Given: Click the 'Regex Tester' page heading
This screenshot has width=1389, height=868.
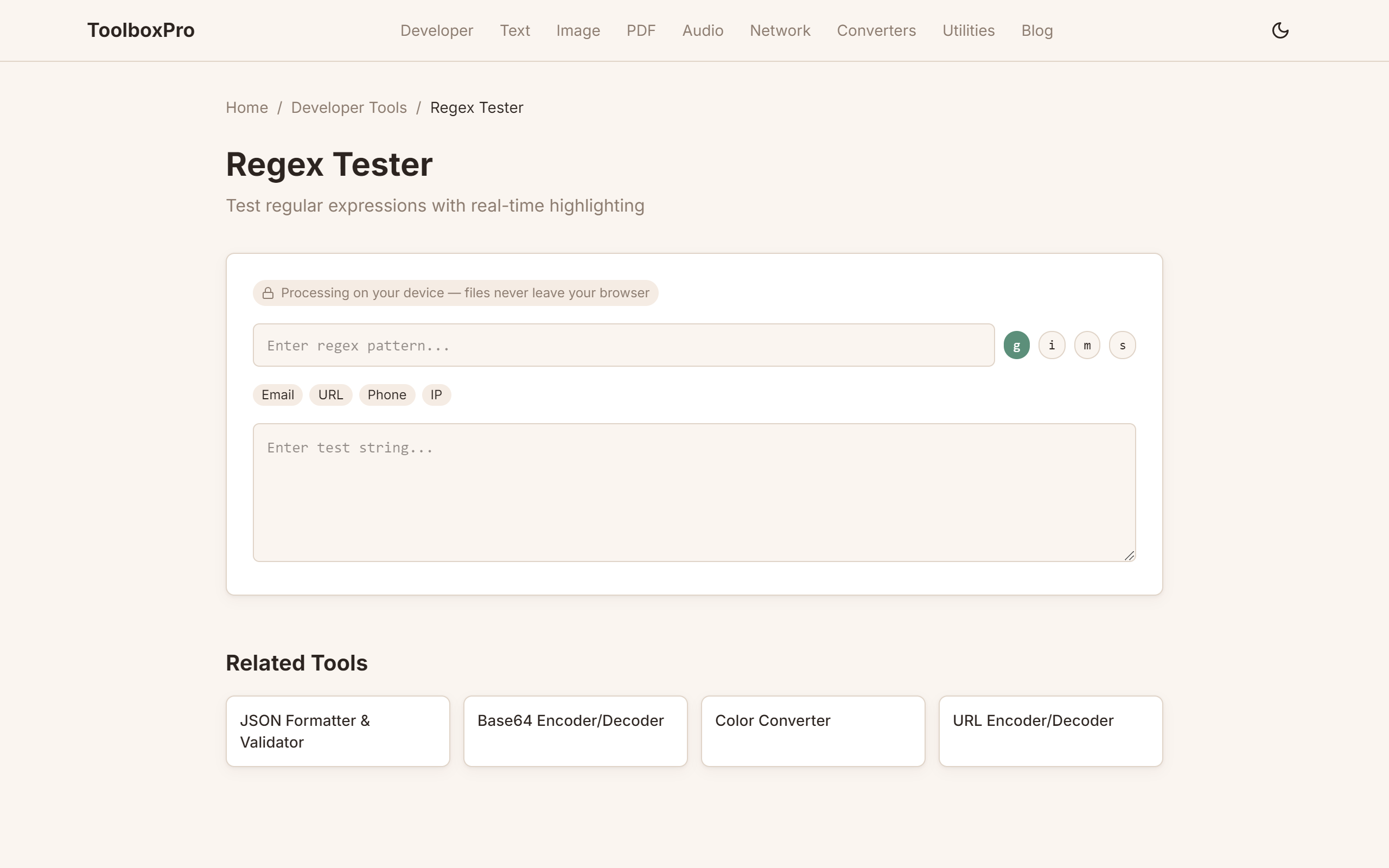Looking at the screenshot, I should point(329,164).
